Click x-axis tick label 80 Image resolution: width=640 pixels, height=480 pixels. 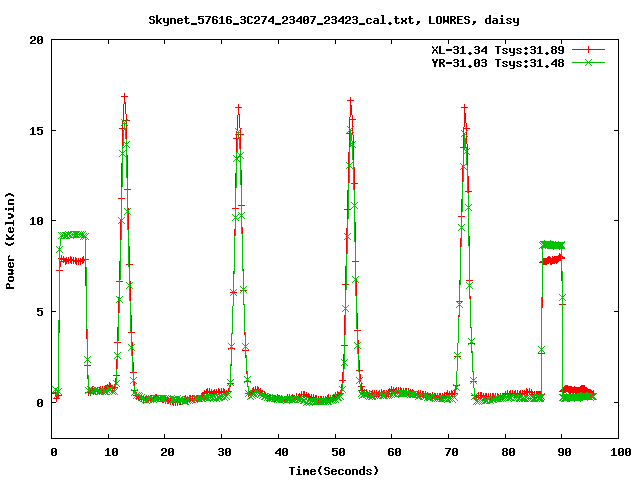508,452
